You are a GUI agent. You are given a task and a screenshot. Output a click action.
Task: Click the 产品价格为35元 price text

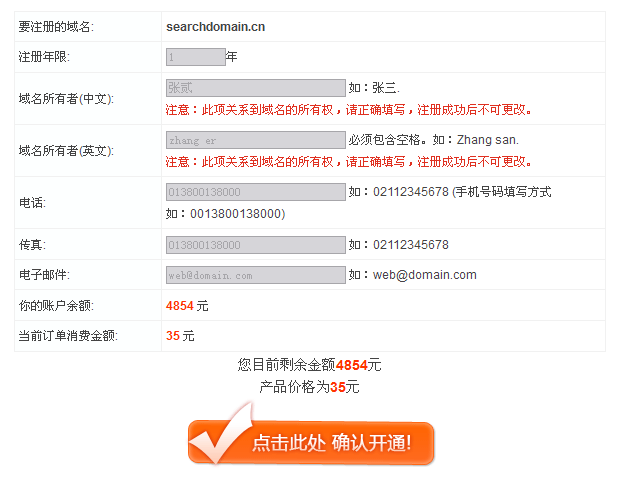point(309,386)
